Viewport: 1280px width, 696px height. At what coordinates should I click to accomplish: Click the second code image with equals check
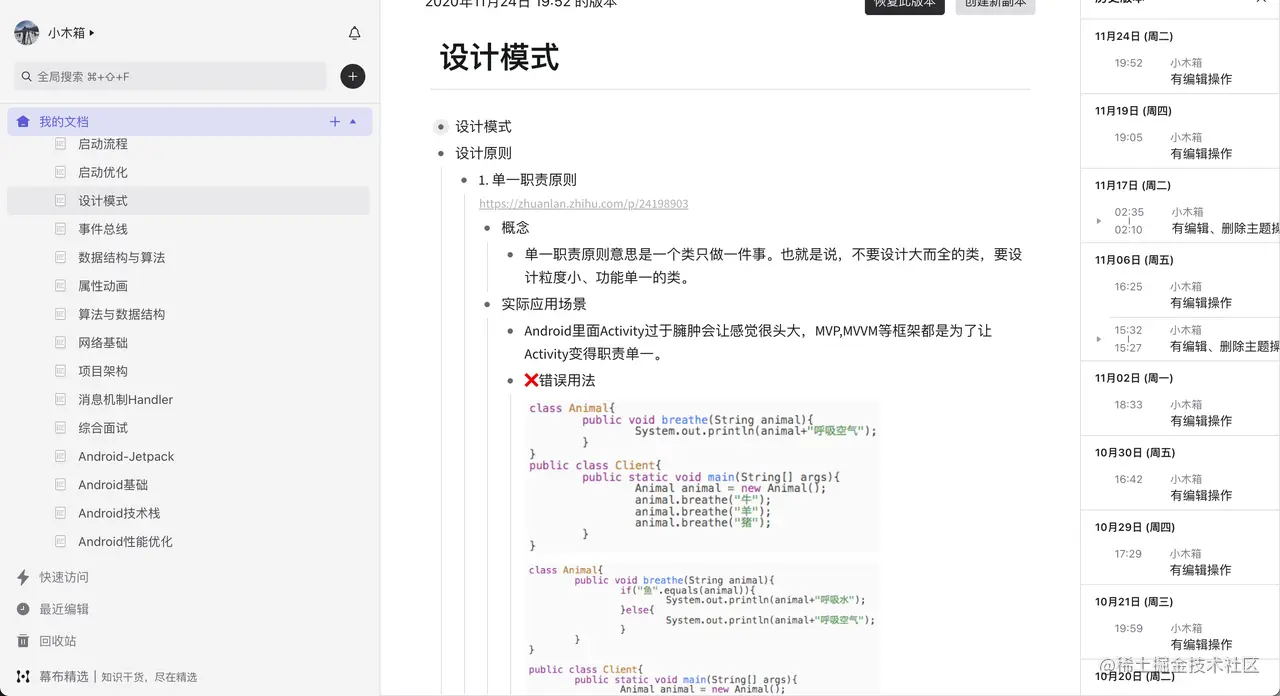(703, 629)
